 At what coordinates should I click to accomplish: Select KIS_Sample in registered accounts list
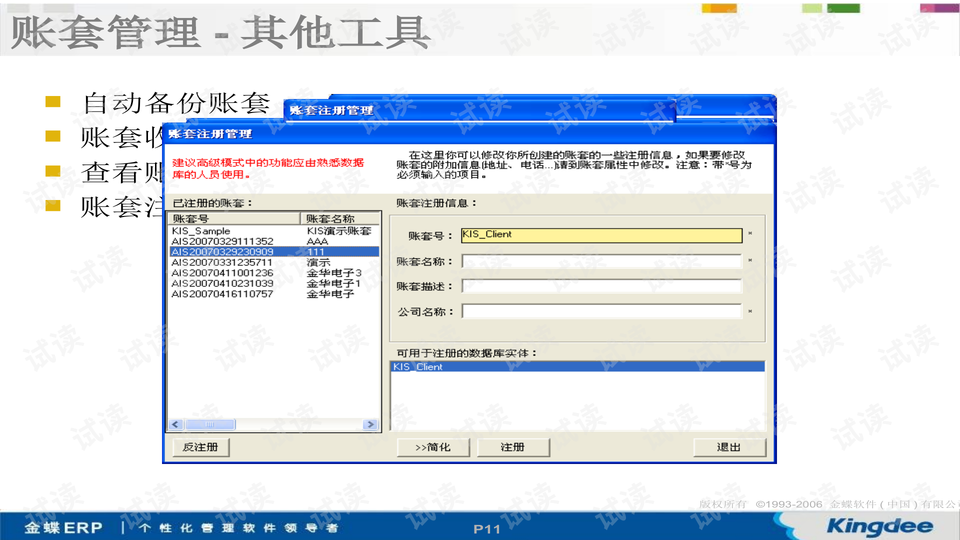click(201, 231)
